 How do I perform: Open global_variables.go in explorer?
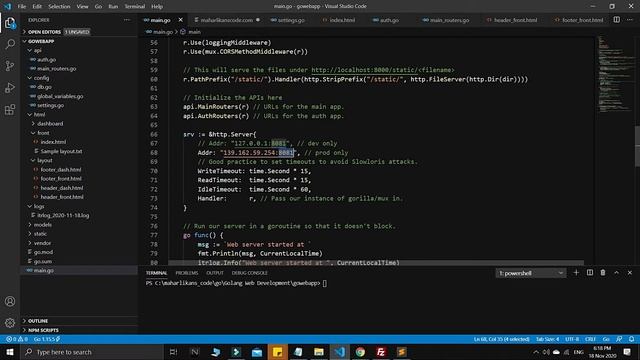[x=60, y=96]
